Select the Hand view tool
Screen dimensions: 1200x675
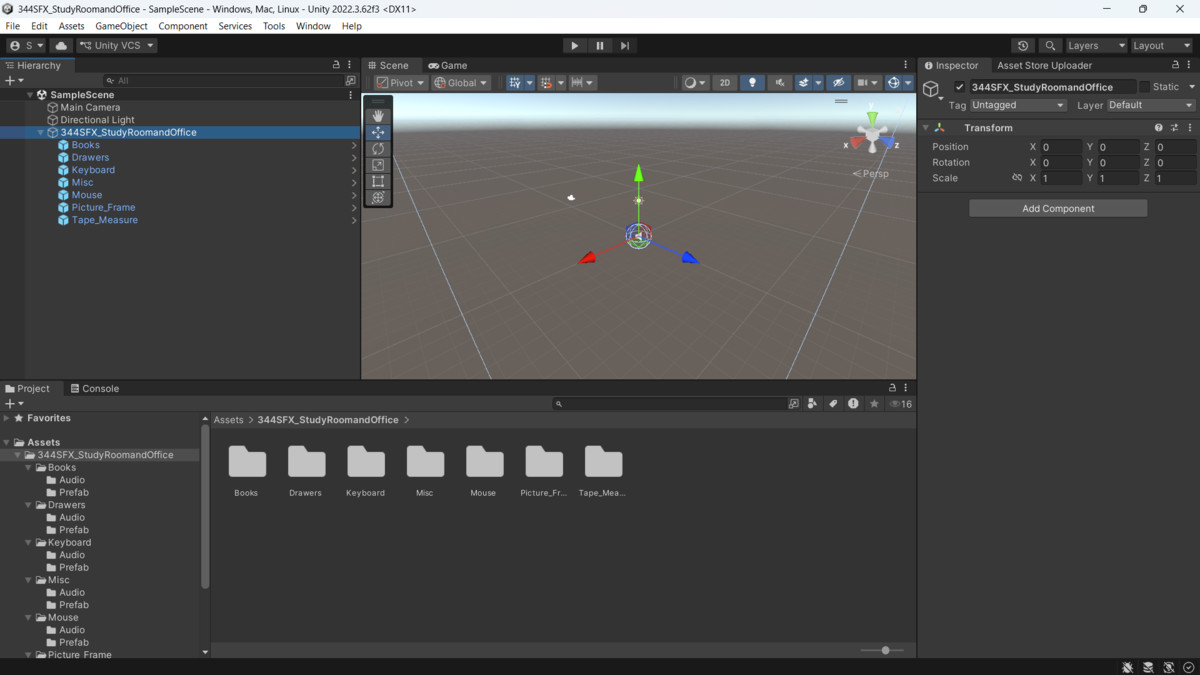378,116
